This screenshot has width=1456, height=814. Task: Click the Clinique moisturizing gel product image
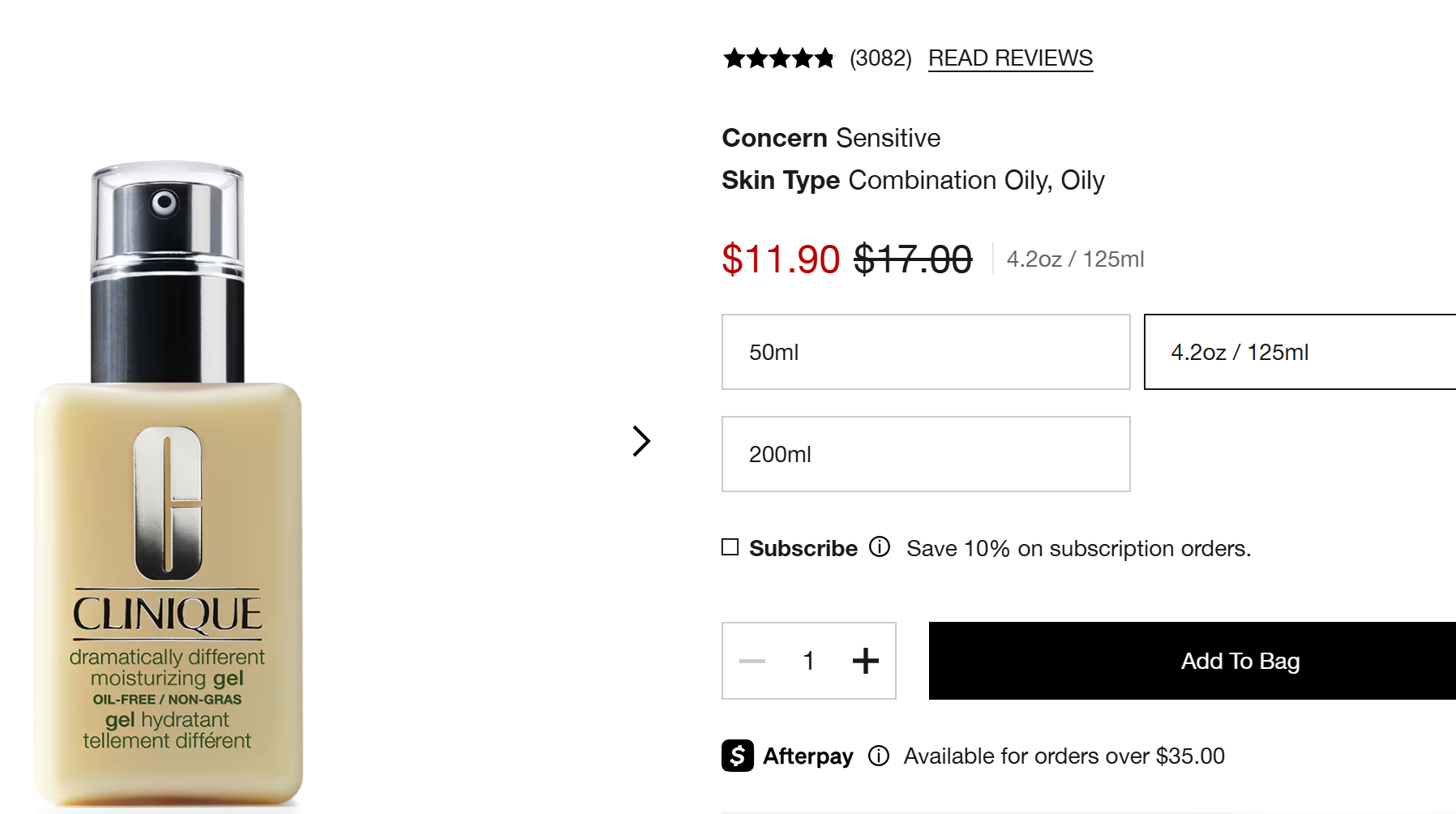coord(168,486)
